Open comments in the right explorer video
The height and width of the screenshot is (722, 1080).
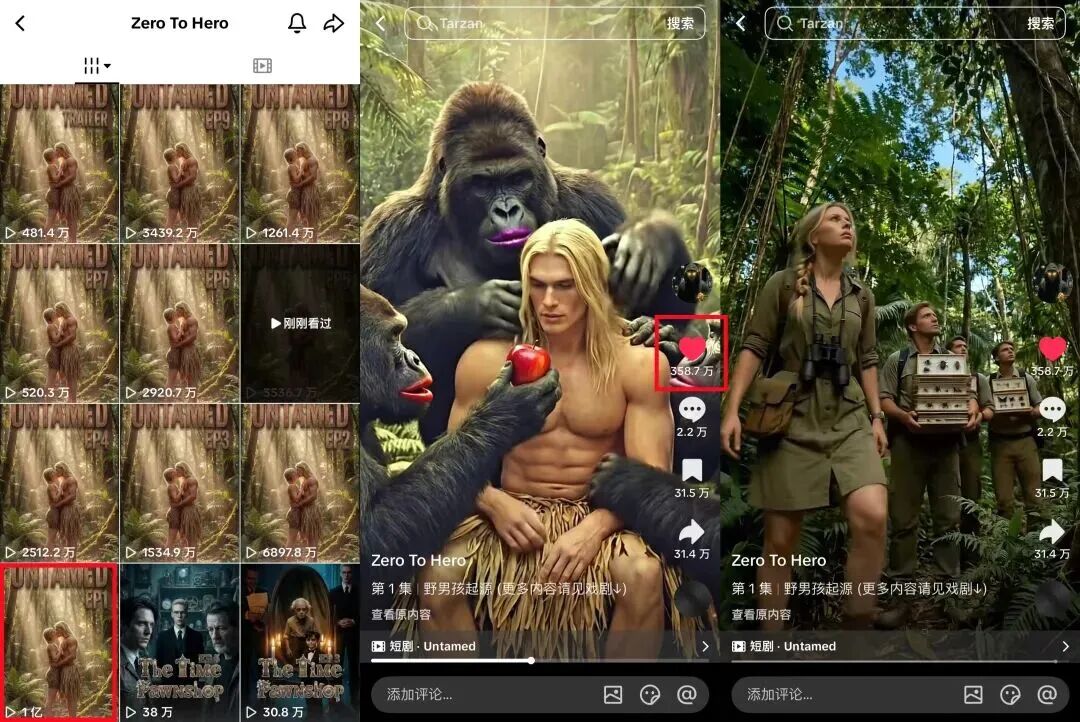coord(1052,410)
